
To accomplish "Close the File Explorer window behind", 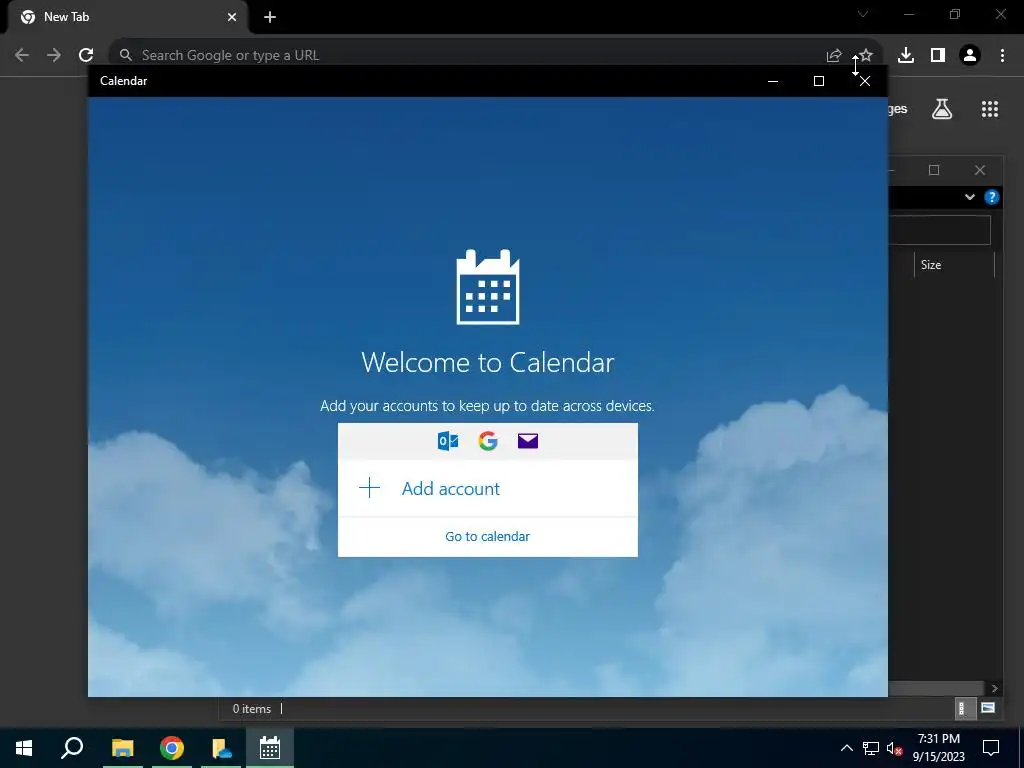I will pyautogui.click(x=980, y=170).
